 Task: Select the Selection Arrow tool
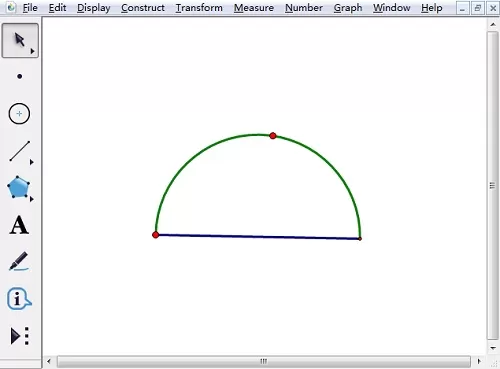(x=20, y=41)
